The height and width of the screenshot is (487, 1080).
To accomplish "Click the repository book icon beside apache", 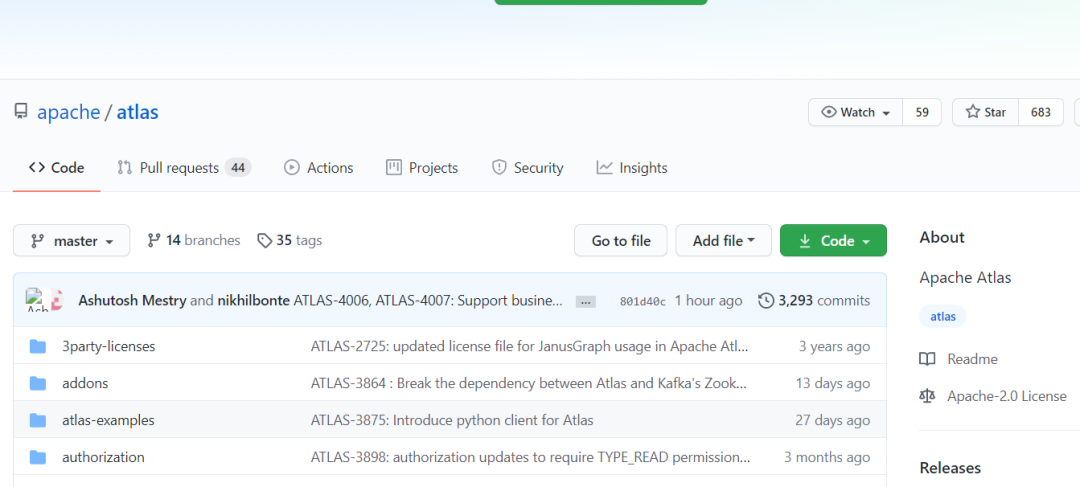I will (21, 112).
